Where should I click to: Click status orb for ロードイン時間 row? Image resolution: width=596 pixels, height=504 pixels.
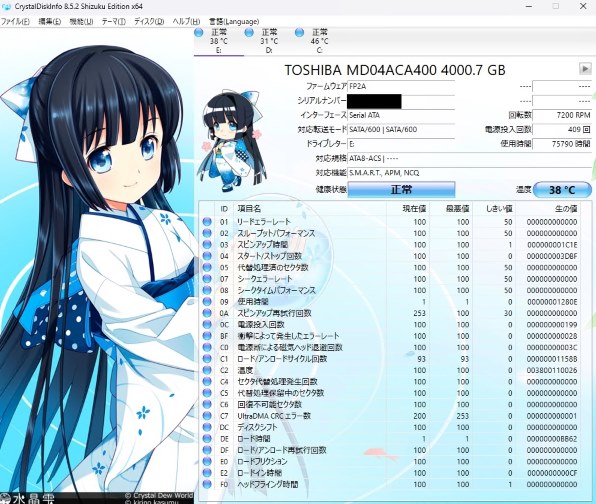click(207, 472)
